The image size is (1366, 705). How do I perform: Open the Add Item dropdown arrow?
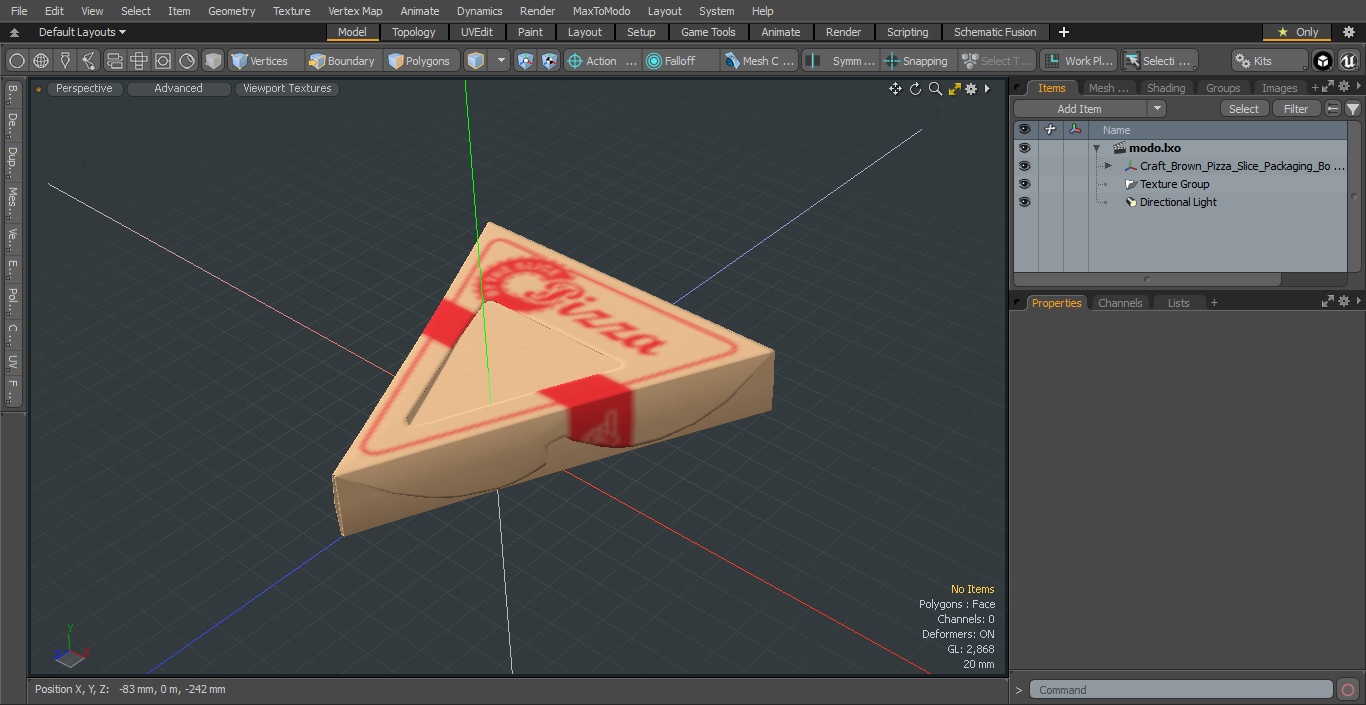[x=1157, y=109]
